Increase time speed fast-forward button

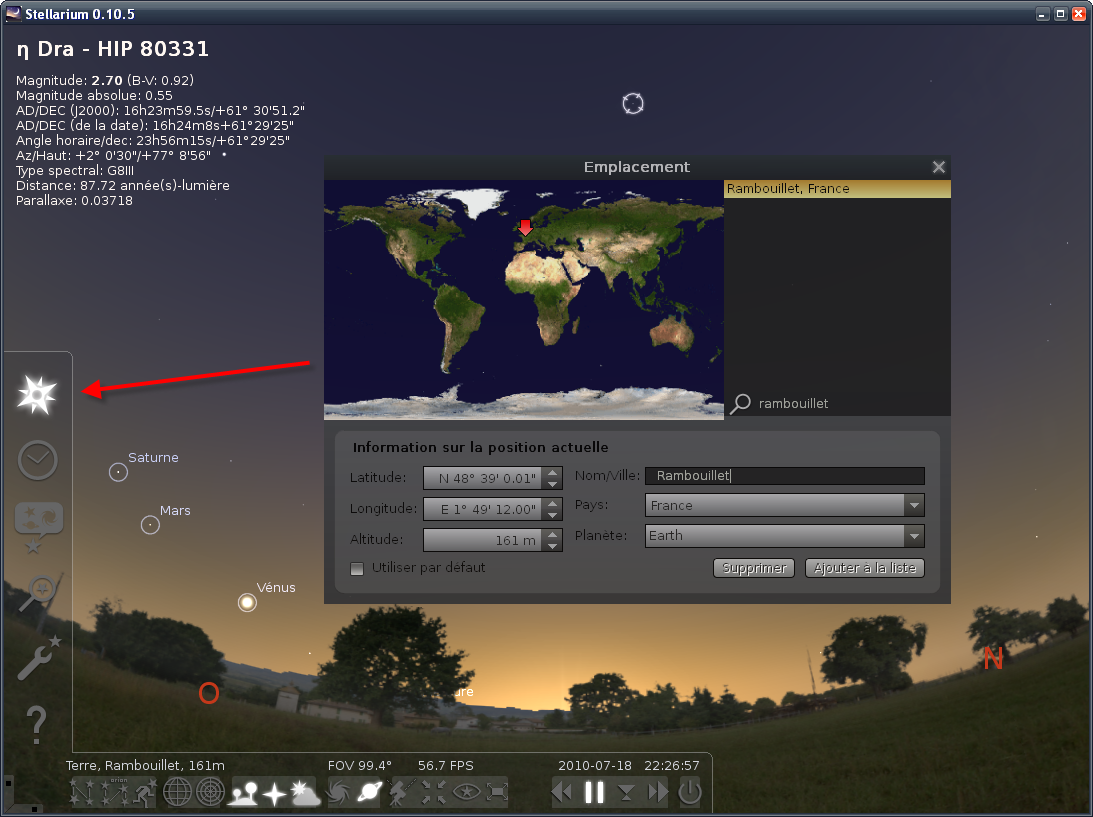pyautogui.click(x=657, y=793)
